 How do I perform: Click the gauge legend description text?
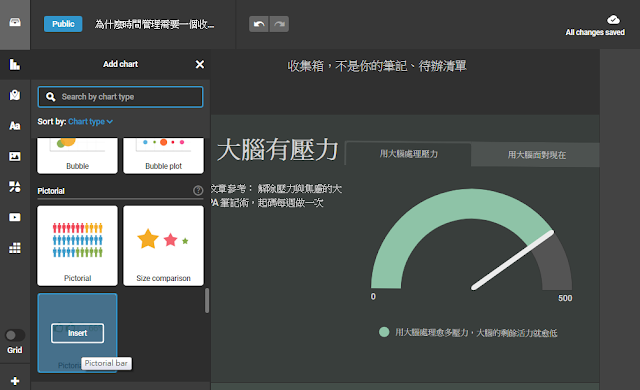(x=476, y=333)
